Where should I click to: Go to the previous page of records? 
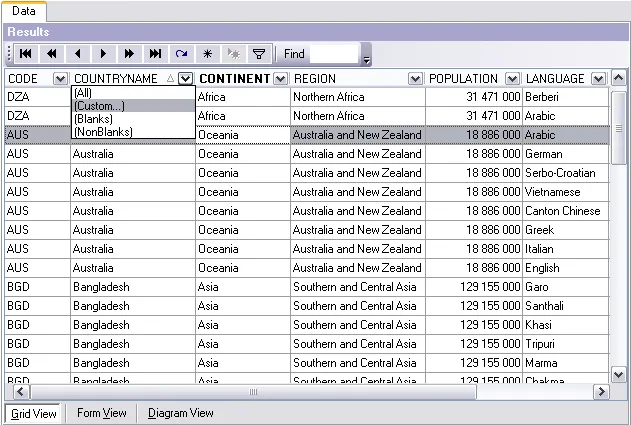pyautogui.click(x=51, y=54)
